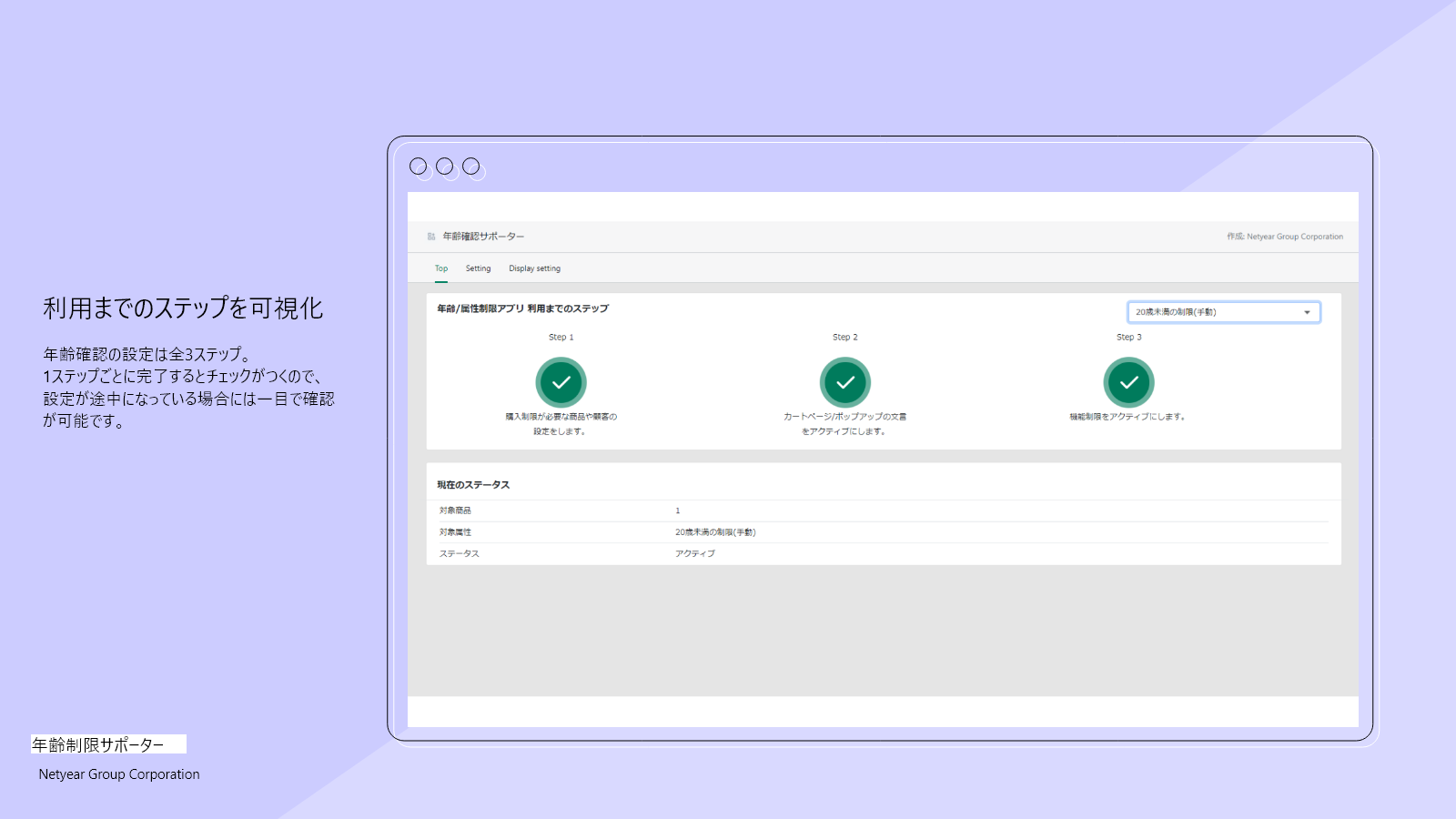Click the app icon beside 年齢確認サポーター
1456x819 pixels.
click(431, 237)
